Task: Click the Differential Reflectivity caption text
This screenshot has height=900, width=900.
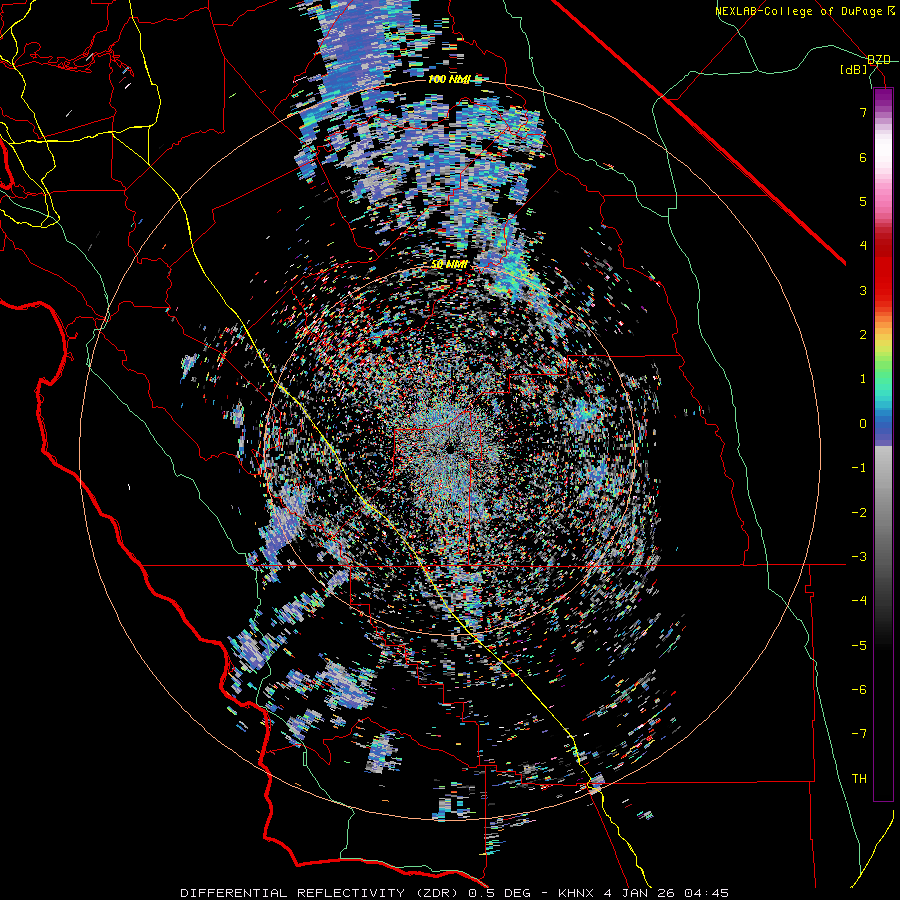Action: [x=454, y=893]
